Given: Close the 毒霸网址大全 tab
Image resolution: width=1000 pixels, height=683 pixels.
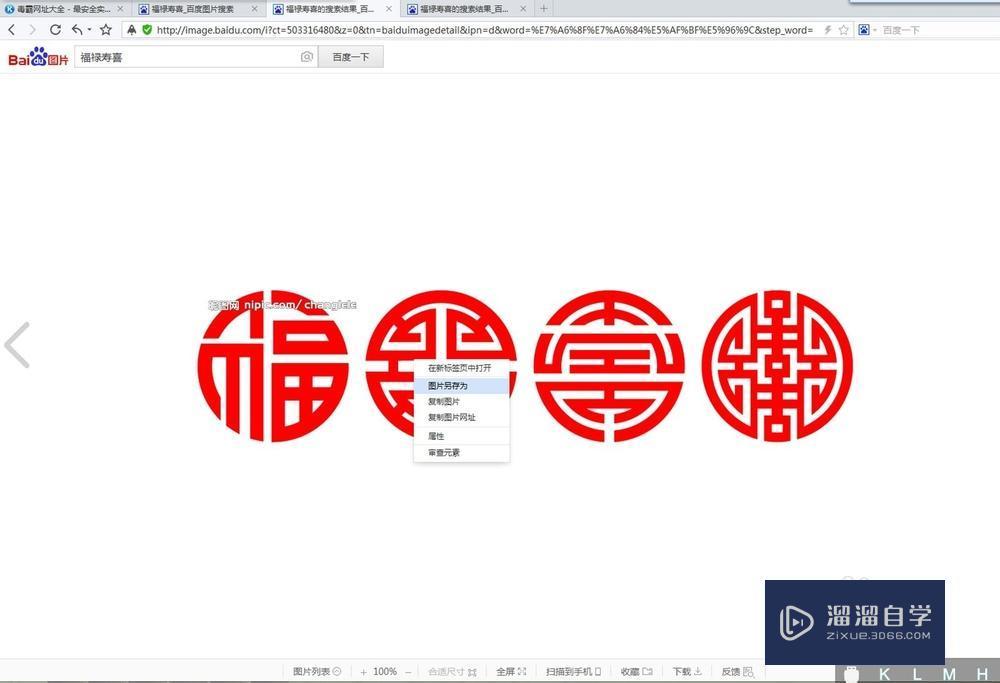Looking at the screenshot, I should (x=120, y=9).
